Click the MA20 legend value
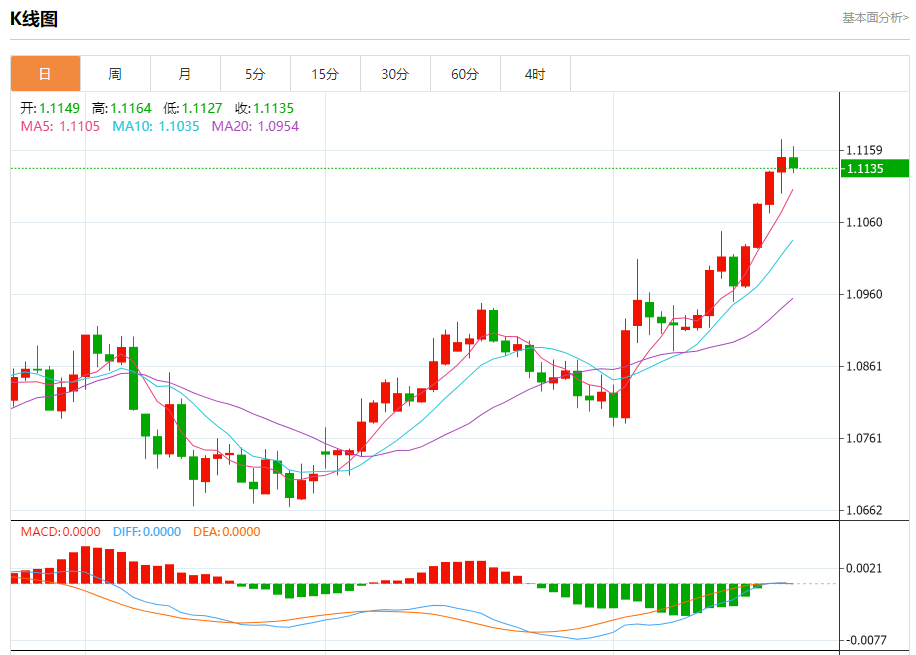The image size is (916, 655). [x=255, y=126]
